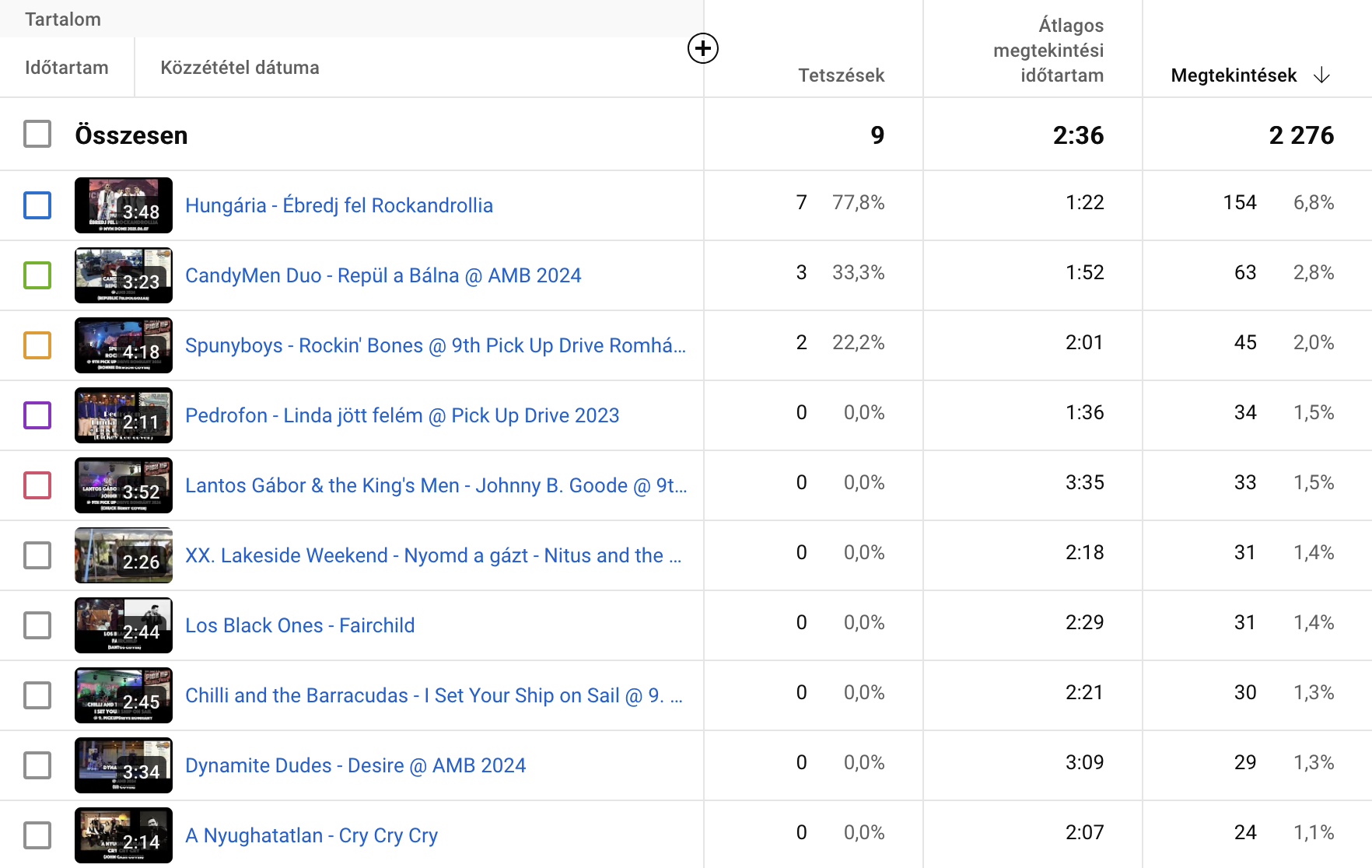Click the CandyMen Duo video thumbnail
Image resolution: width=1372 pixels, height=868 pixels.
point(124,275)
